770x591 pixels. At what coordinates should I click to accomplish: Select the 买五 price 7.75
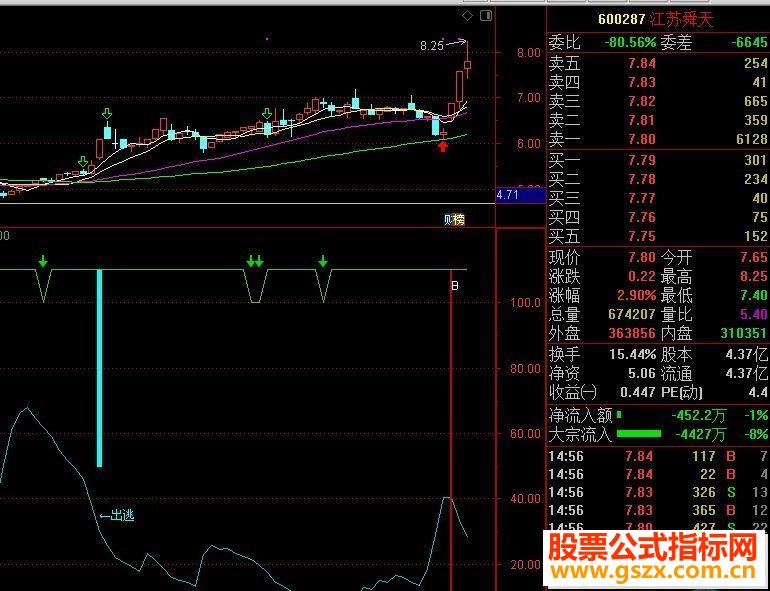pyautogui.click(x=642, y=237)
